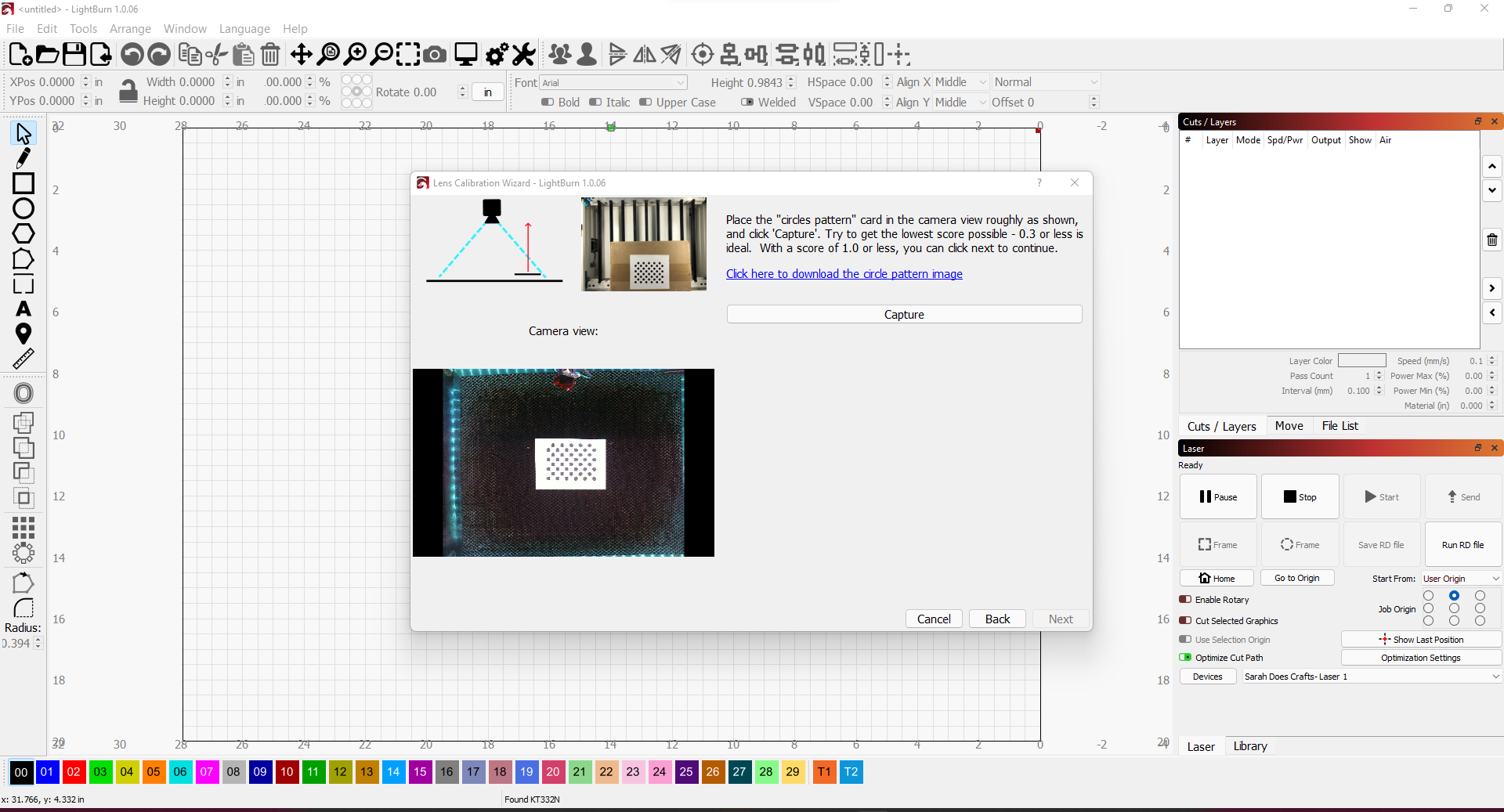Save the project with the floppy icon

tap(74, 54)
